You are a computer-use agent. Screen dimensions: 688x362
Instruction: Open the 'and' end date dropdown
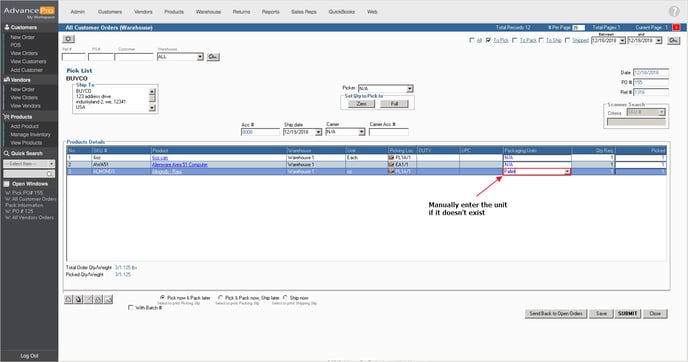pos(659,40)
